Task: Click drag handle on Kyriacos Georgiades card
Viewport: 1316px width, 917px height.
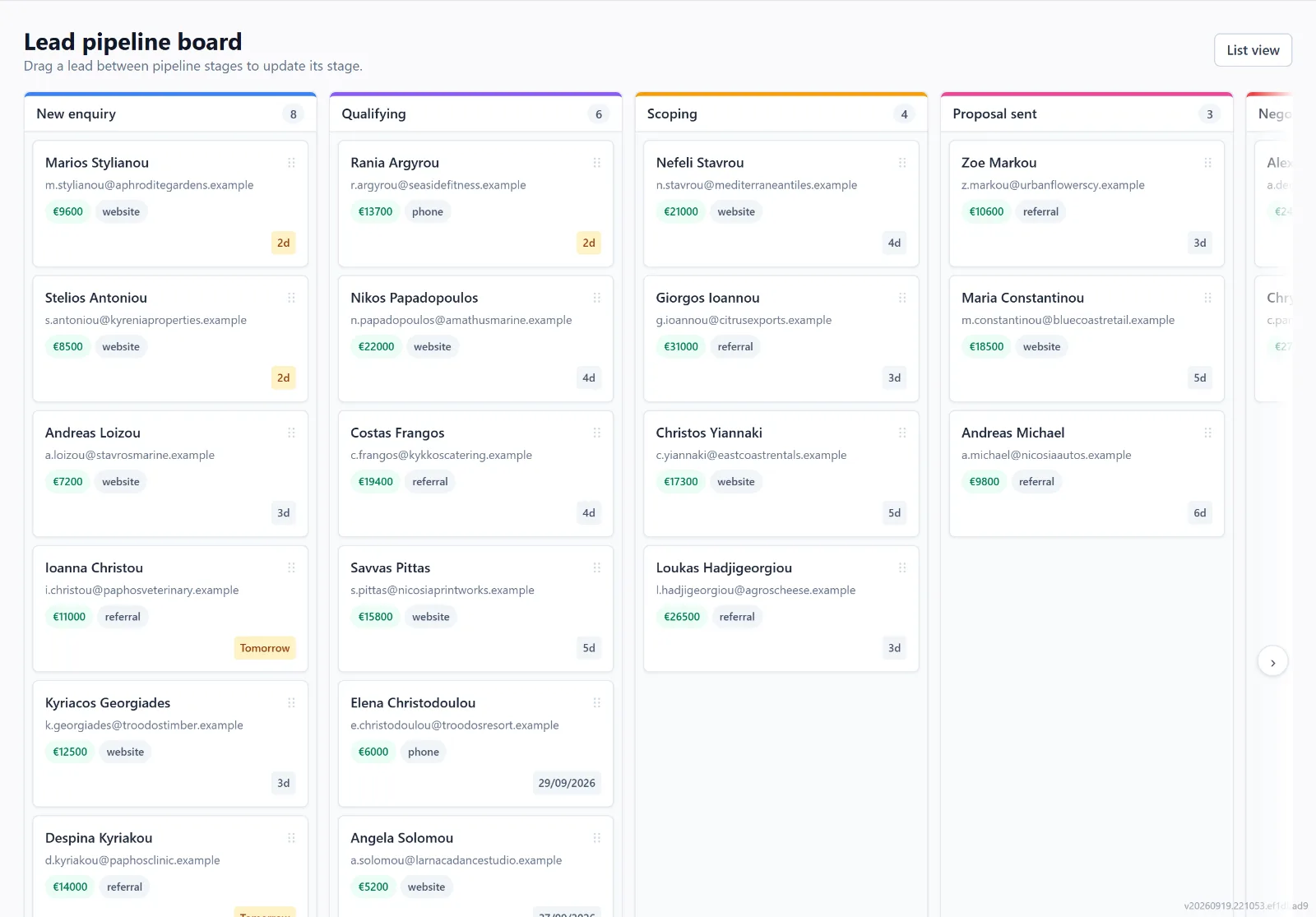Action: 291,702
